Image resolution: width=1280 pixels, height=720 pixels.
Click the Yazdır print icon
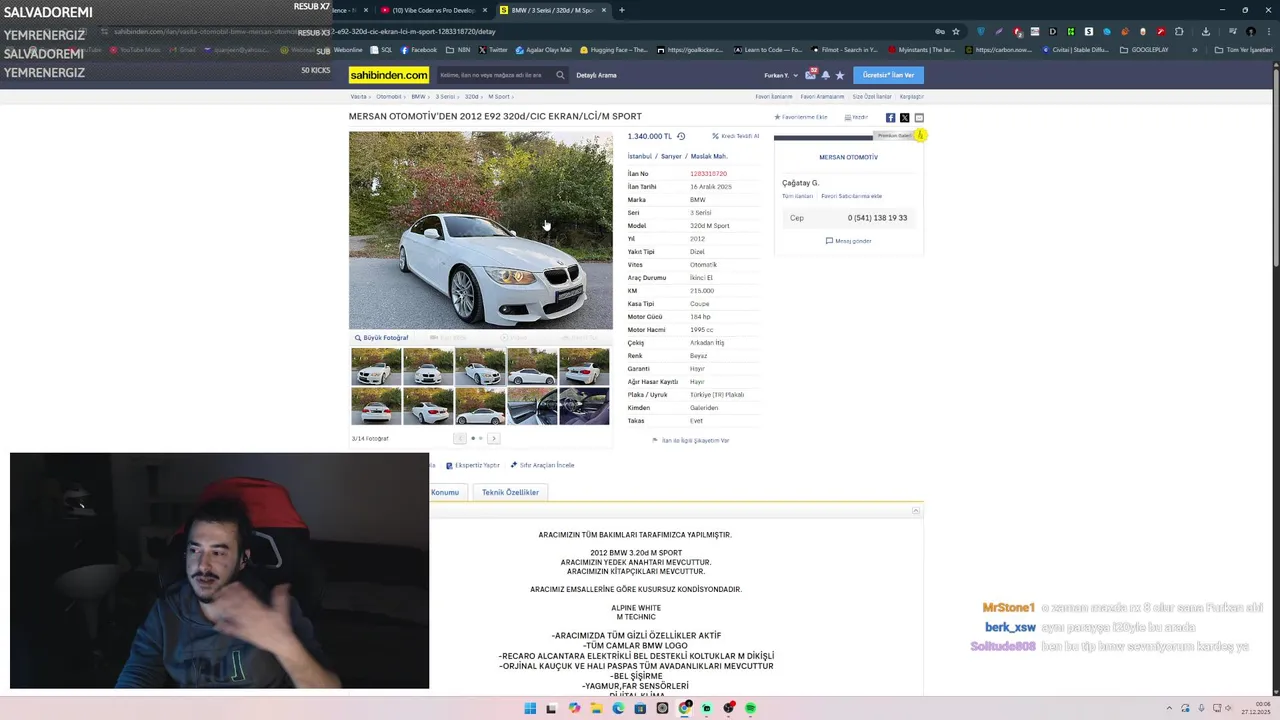pyautogui.click(x=856, y=117)
